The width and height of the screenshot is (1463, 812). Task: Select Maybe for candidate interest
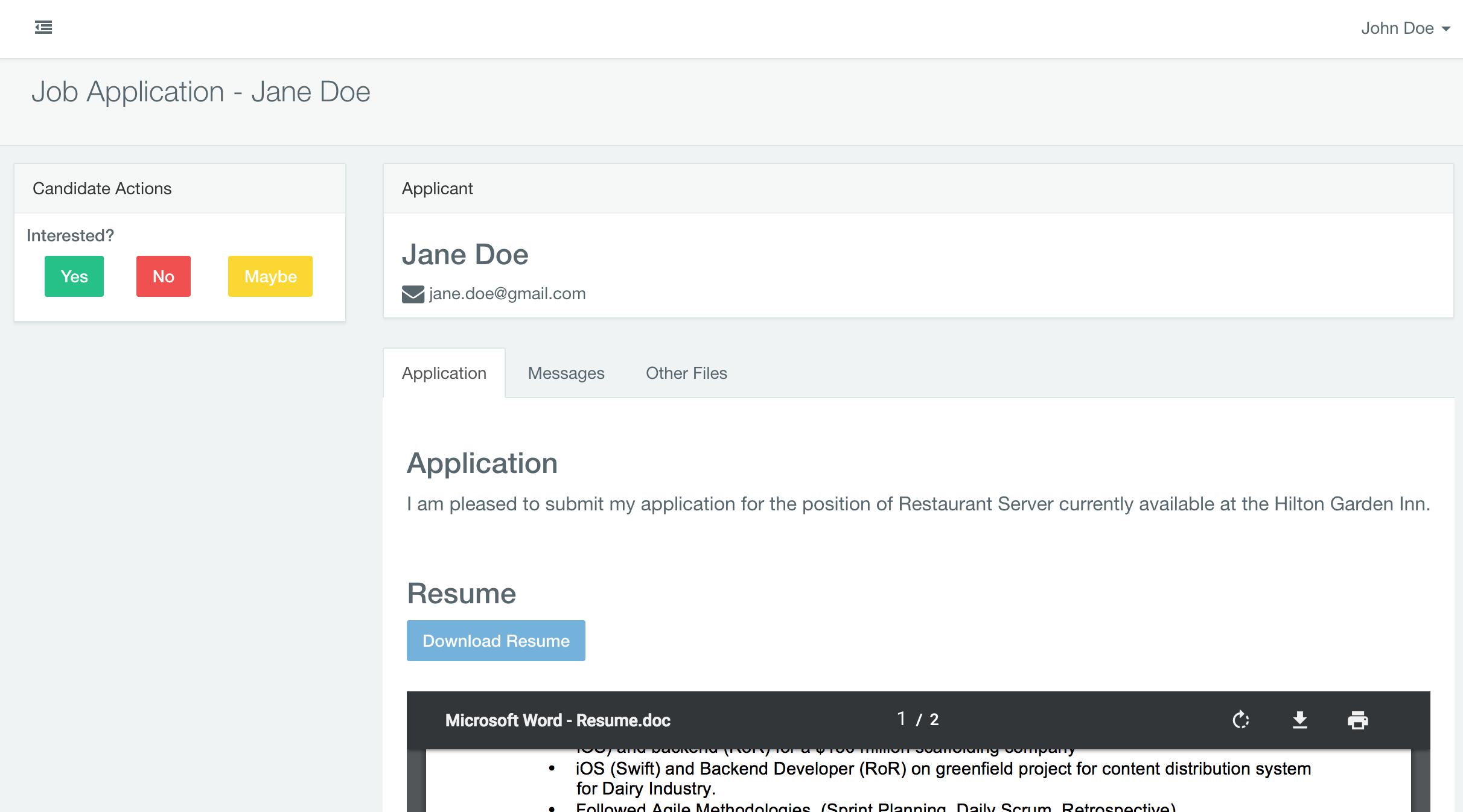pyautogui.click(x=269, y=276)
